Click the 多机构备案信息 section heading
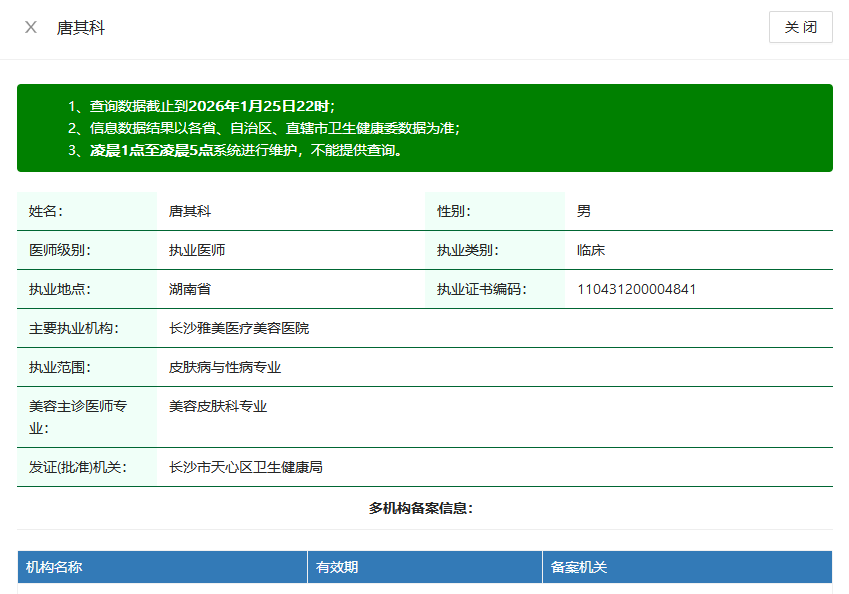The image size is (849, 594). (421, 508)
